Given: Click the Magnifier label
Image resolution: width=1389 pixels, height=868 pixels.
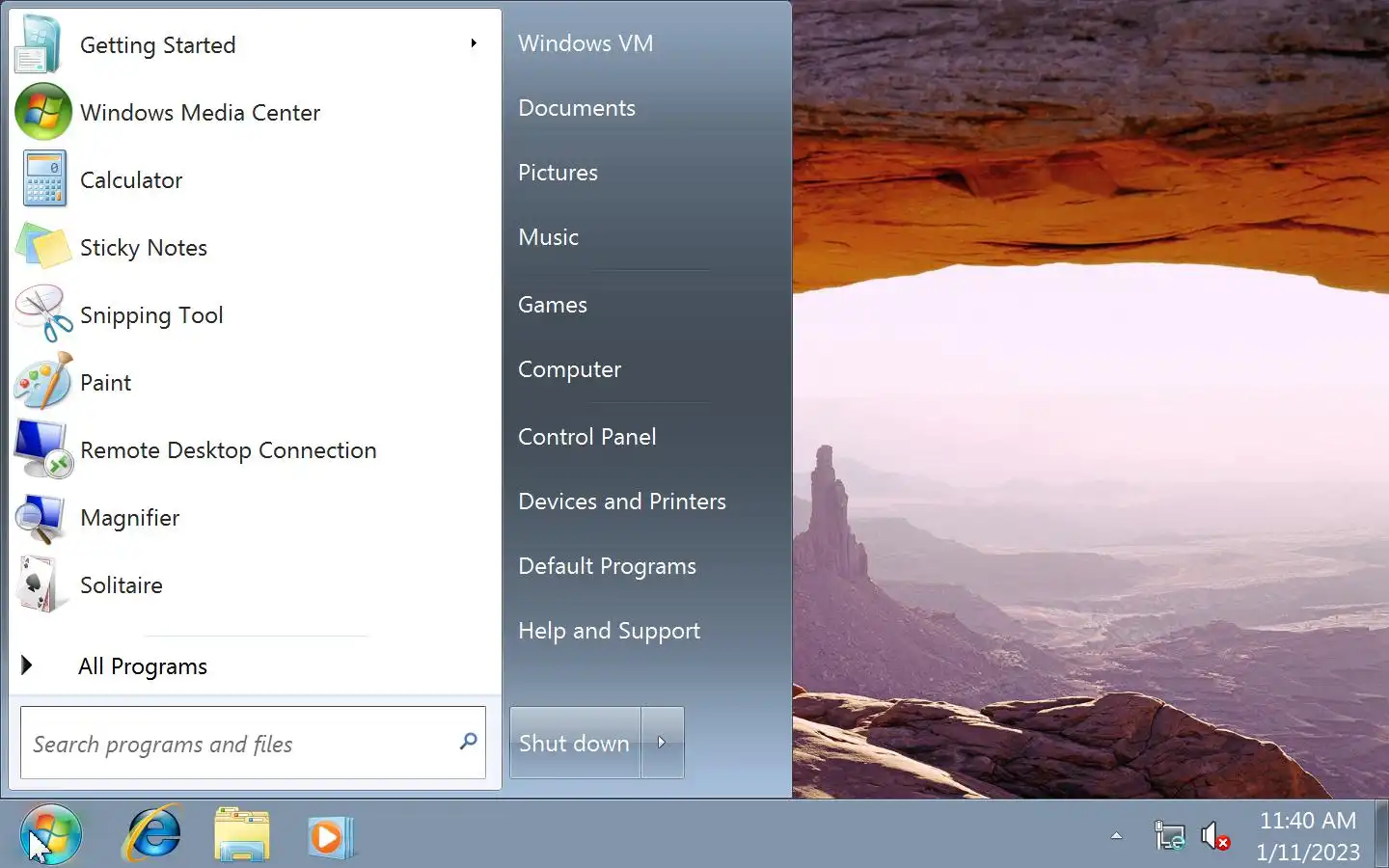Looking at the screenshot, I should coord(129,518).
